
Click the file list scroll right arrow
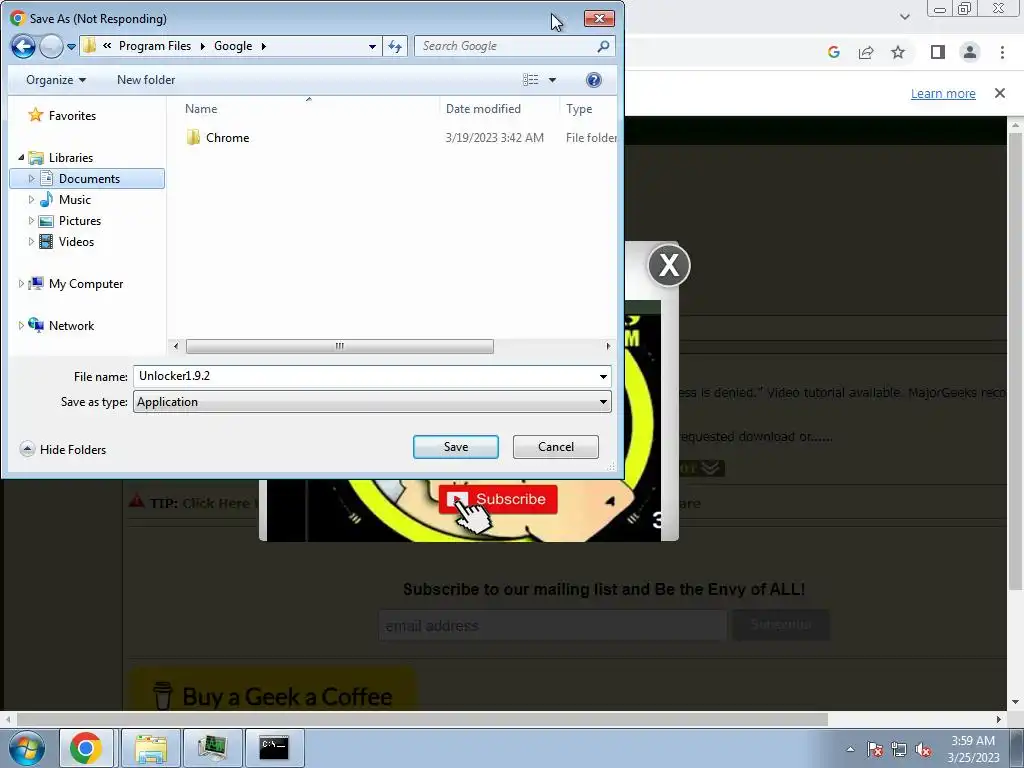608,346
